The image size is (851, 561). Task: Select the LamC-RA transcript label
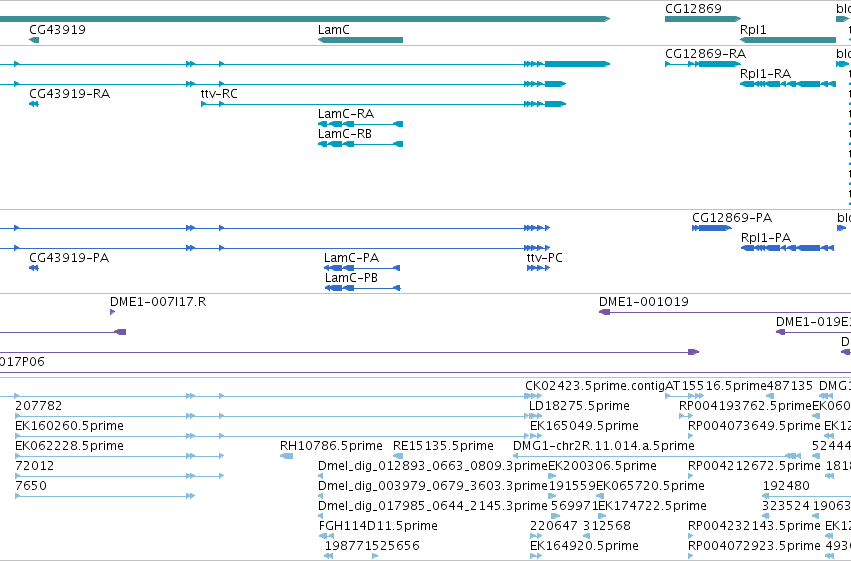[x=346, y=114]
